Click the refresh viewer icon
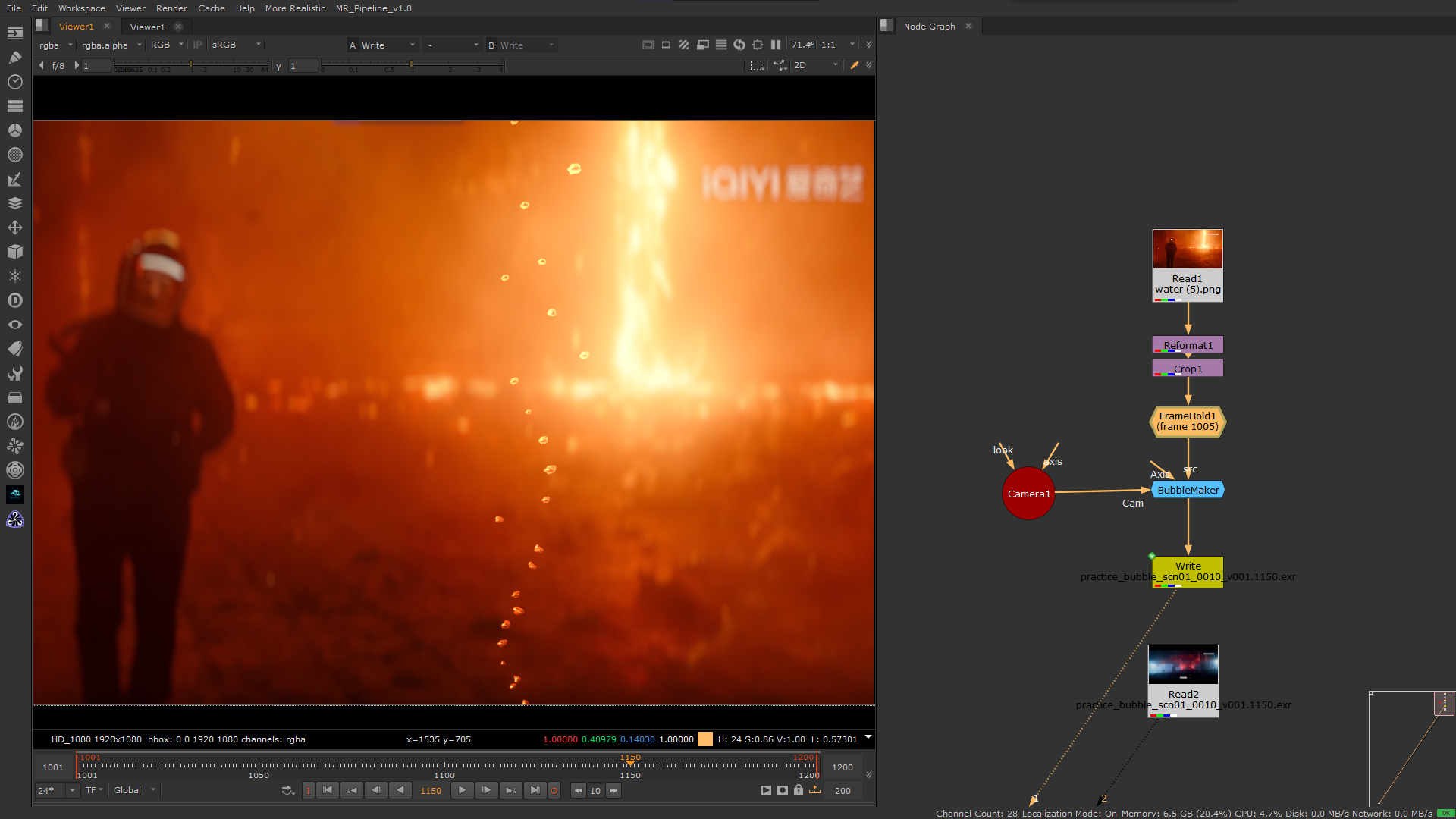Screen dimensions: 1456x819 739,45
